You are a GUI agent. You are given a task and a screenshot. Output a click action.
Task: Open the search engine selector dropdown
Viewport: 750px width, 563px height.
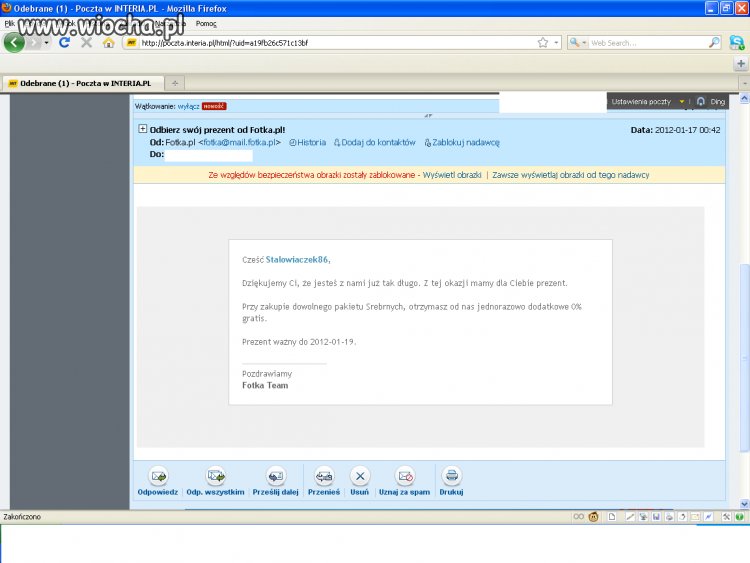click(x=578, y=43)
